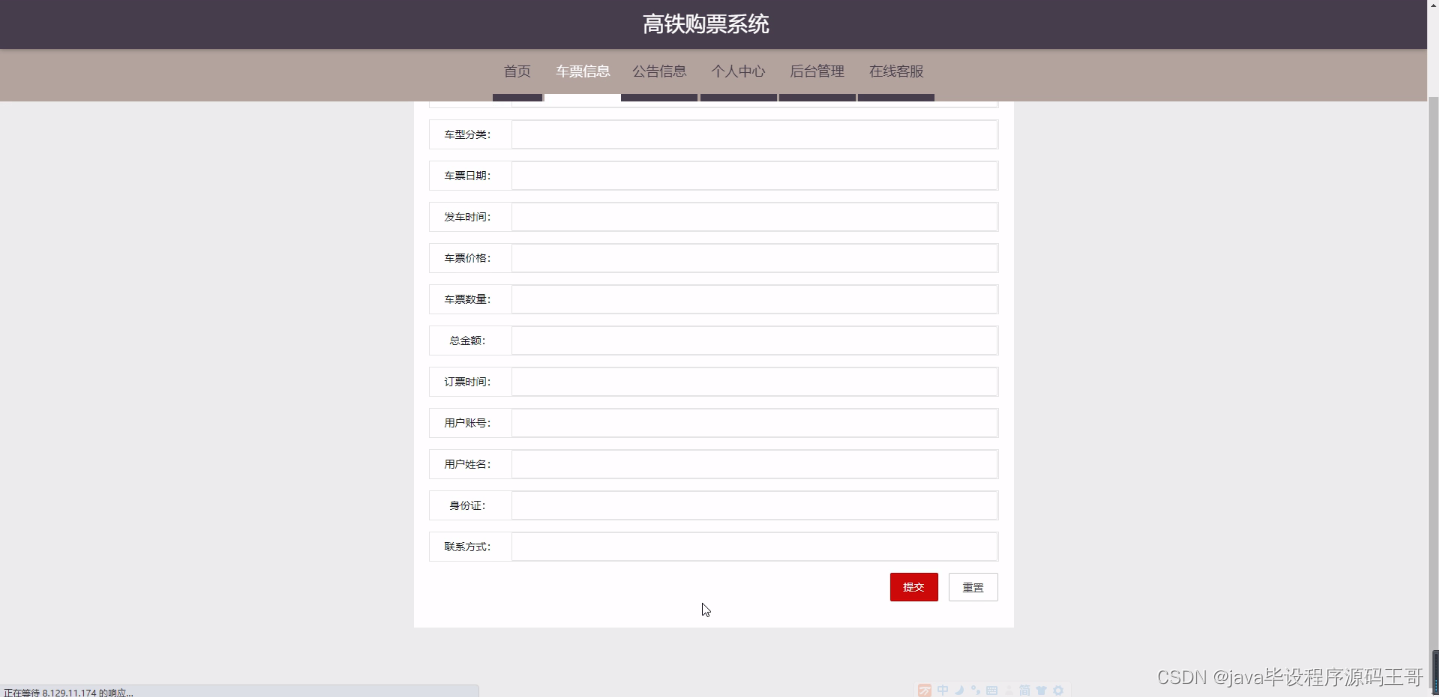Open the 车型分类 input selector
1439x697 pixels.
pyautogui.click(x=753, y=134)
